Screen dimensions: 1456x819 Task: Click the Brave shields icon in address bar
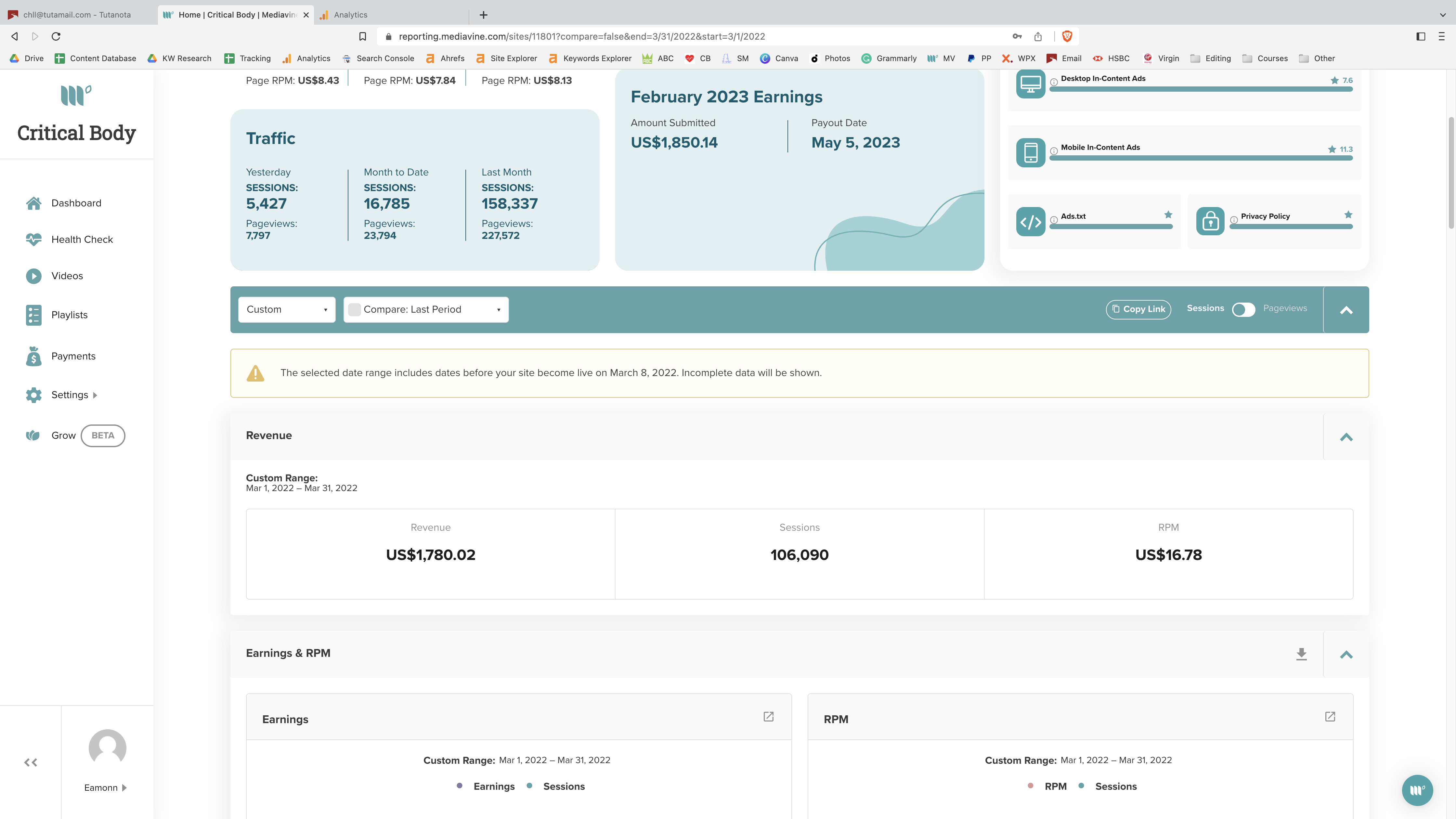(x=1067, y=36)
